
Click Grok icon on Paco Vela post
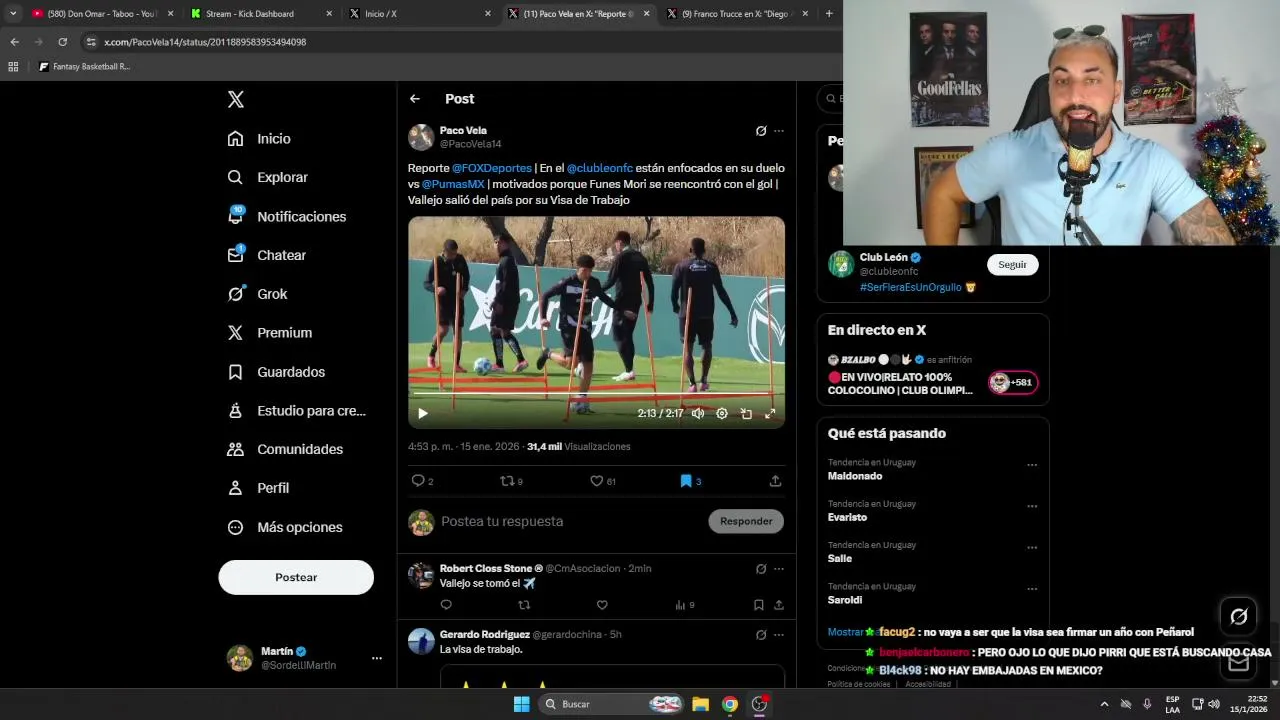[x=761, y=131]
